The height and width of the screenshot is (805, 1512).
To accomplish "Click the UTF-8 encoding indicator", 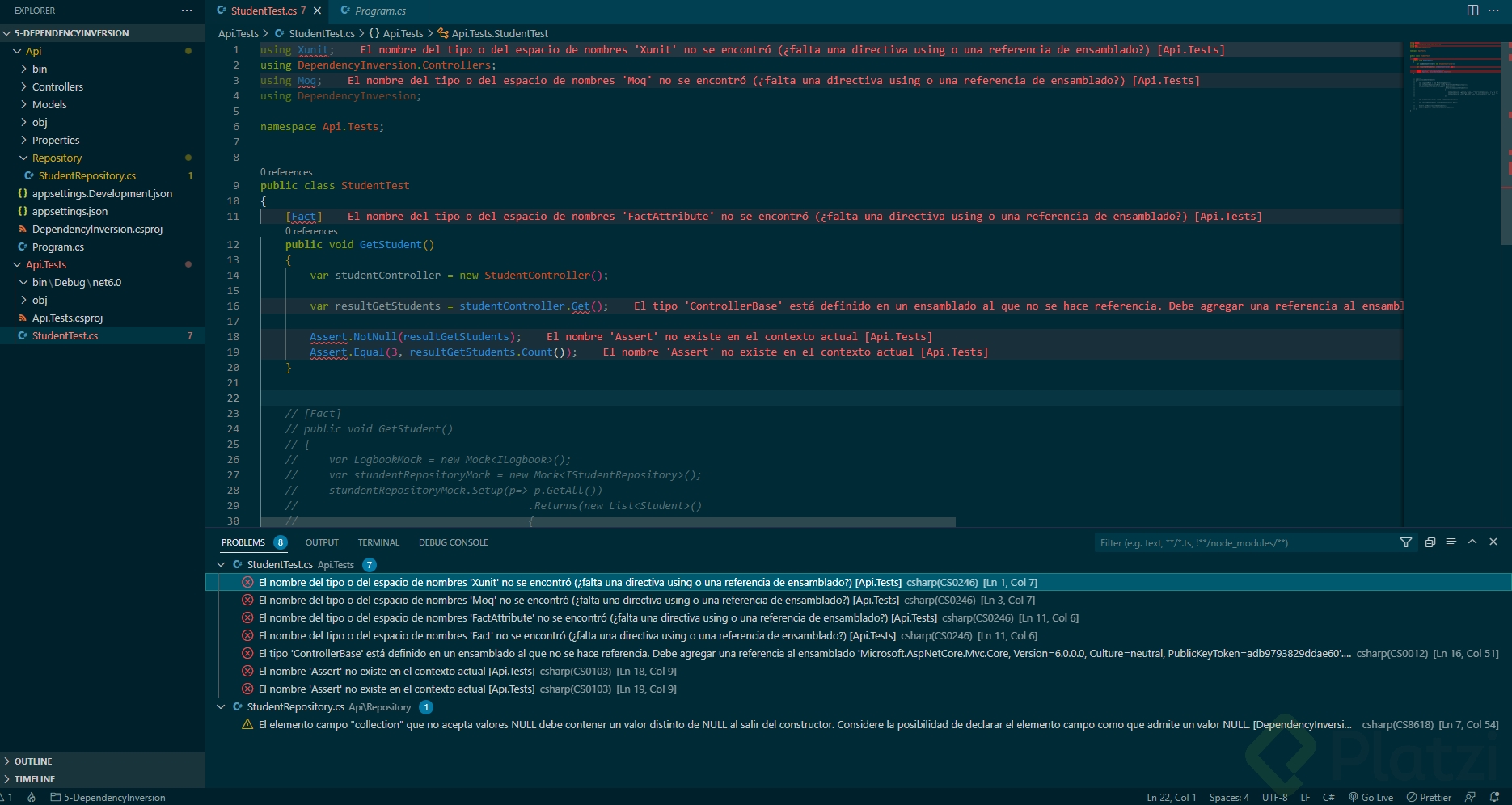I will click(x=1275, y=797).
